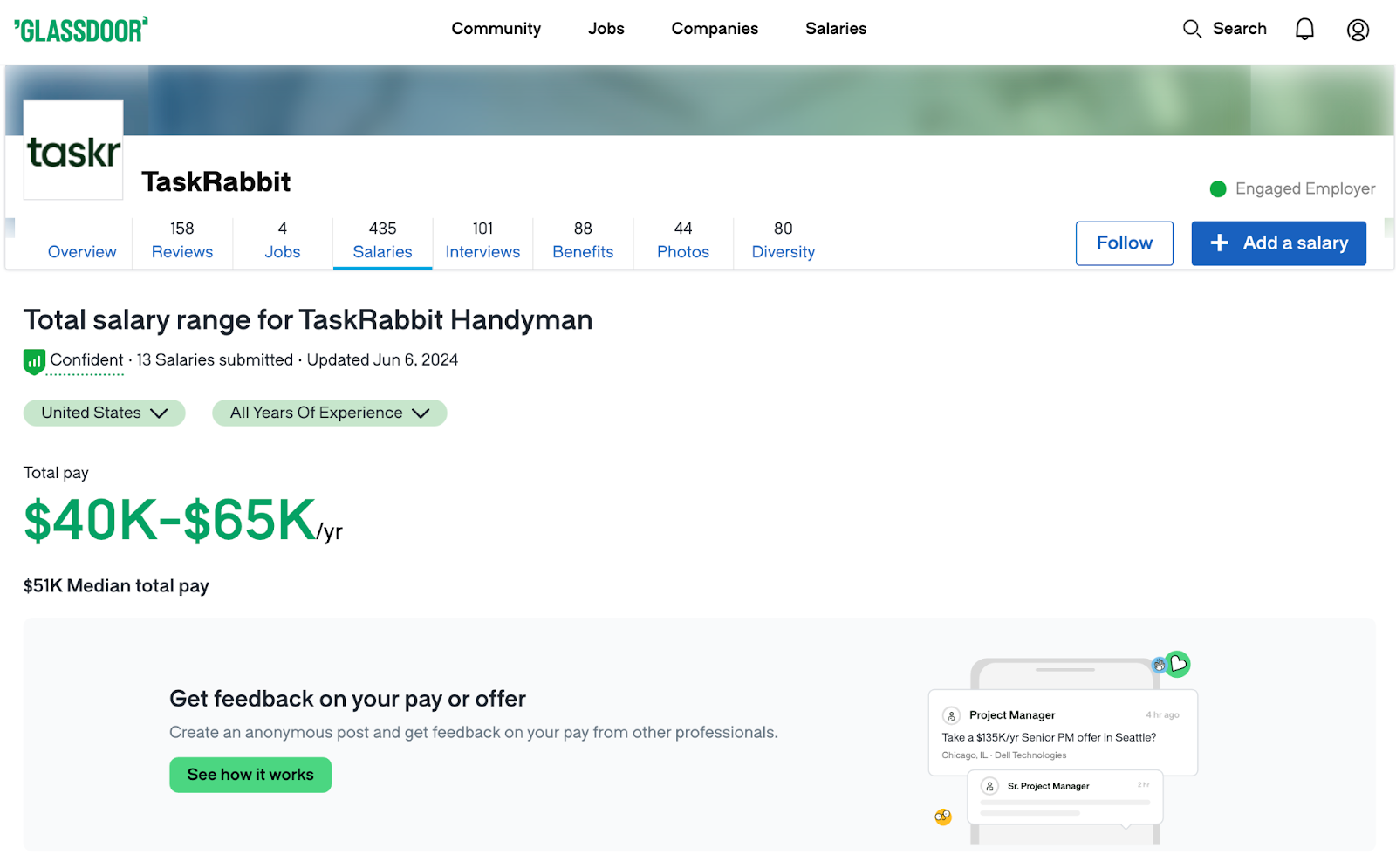The height and width of the screenshot is (868, 1396).
Task: Click the $40K-$65K total pay figure
Action: coord(170,520)
